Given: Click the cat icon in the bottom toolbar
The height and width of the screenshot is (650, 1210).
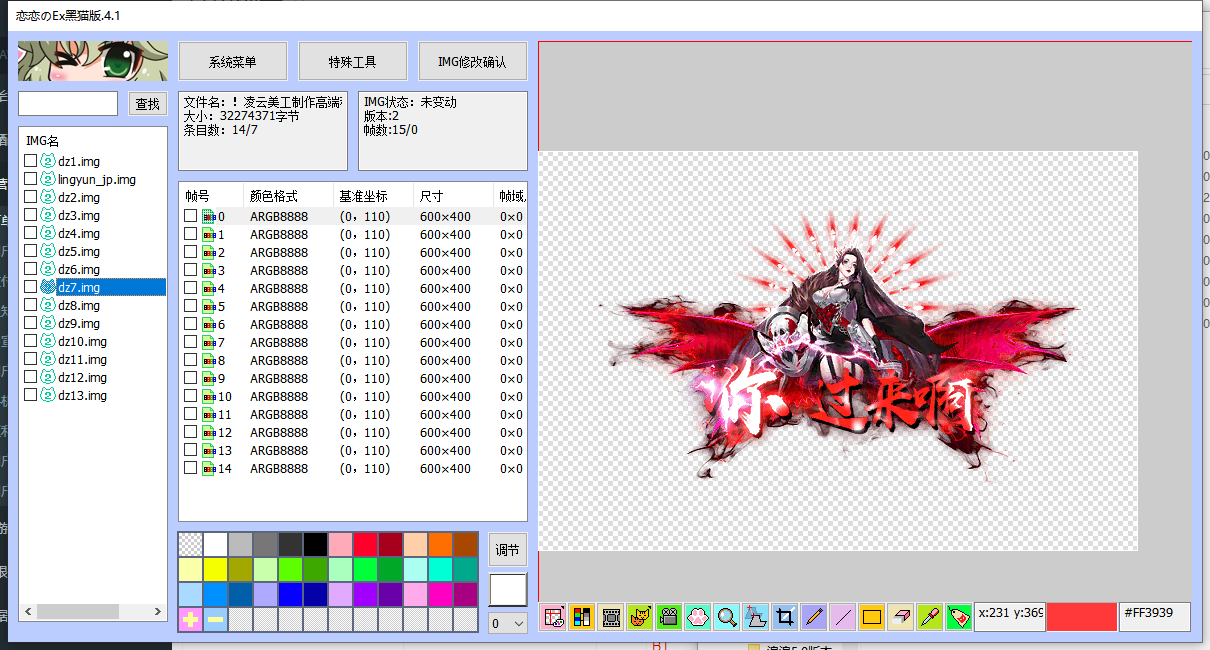Looking at the screenshot, I should click(x=639, y=617).
